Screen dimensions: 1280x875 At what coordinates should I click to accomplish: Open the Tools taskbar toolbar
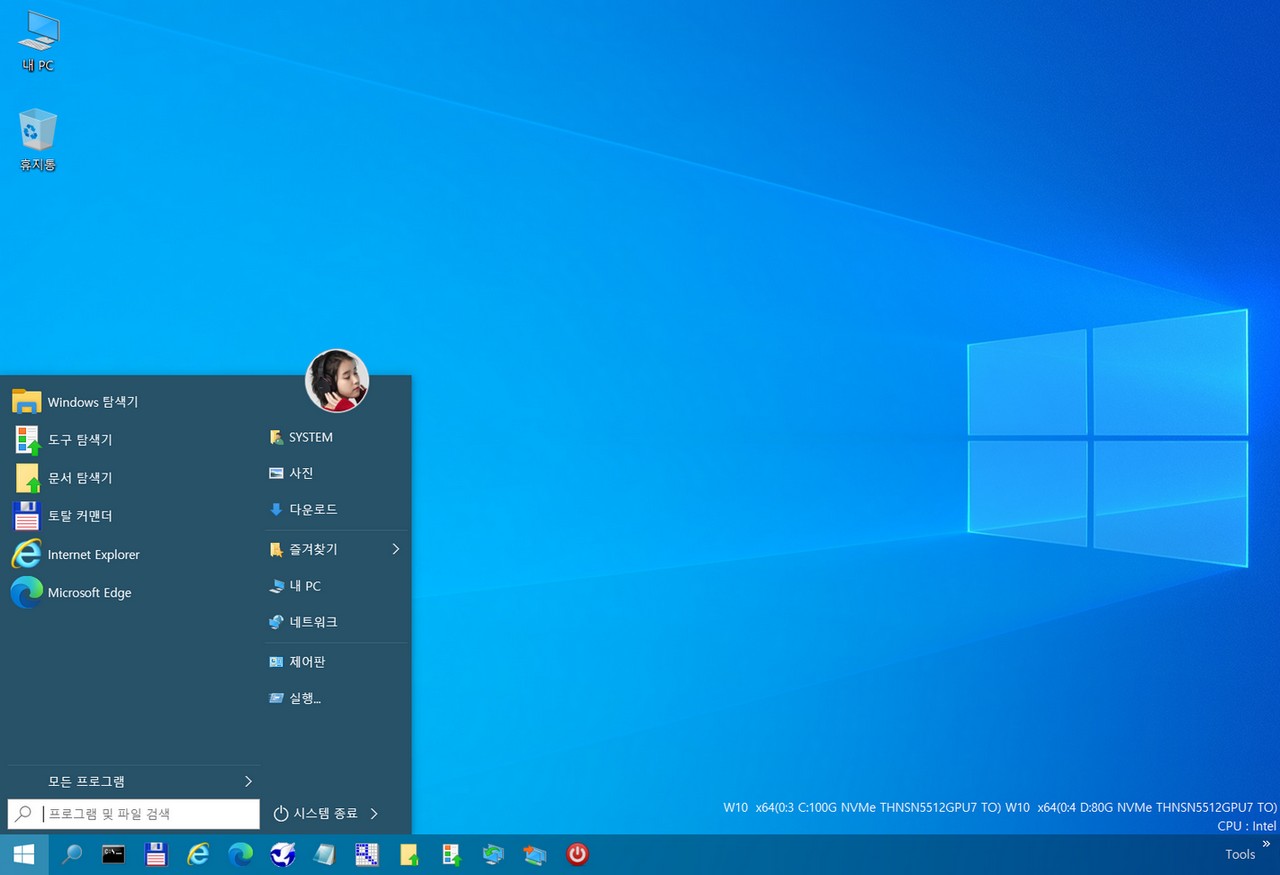1240,854
